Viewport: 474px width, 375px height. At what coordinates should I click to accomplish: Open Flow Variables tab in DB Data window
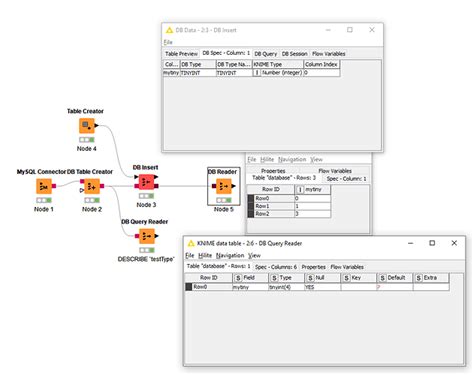[x=329, y=54]
